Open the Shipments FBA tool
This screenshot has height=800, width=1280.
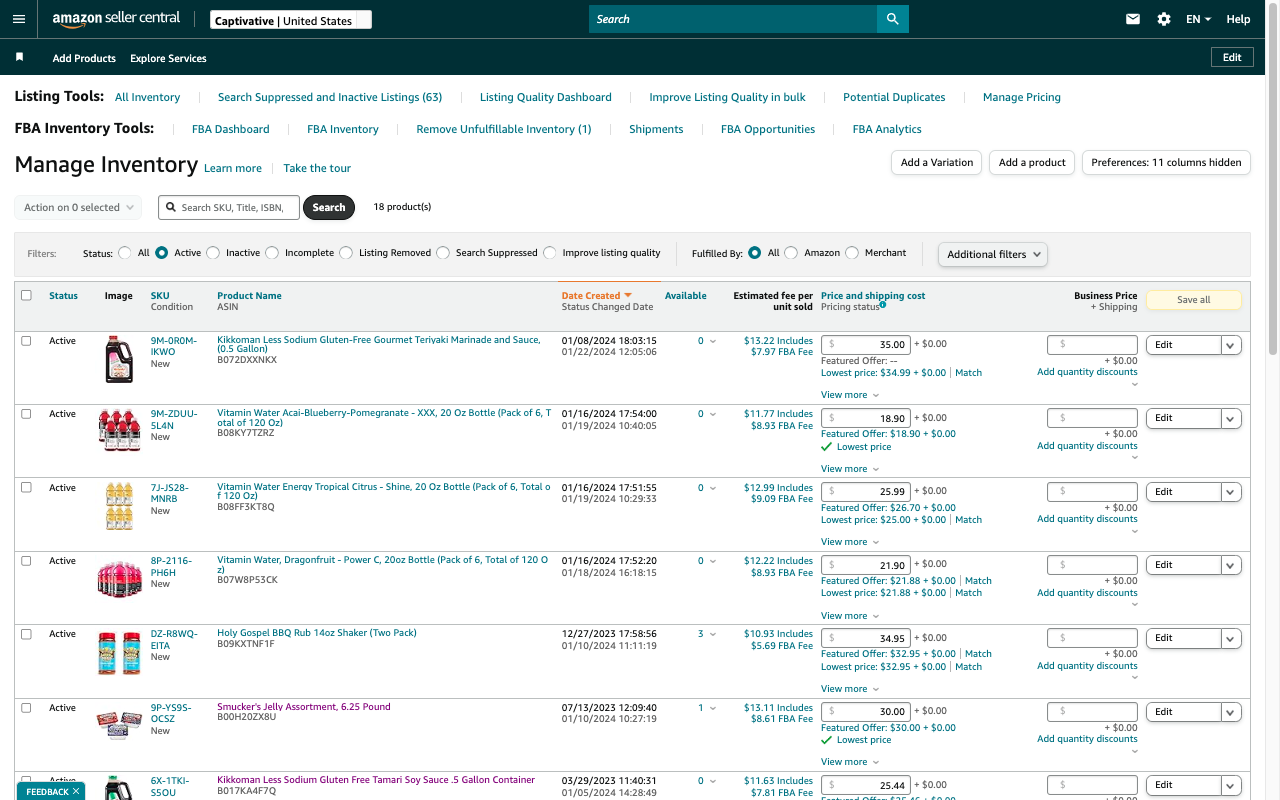click(656, 129)
